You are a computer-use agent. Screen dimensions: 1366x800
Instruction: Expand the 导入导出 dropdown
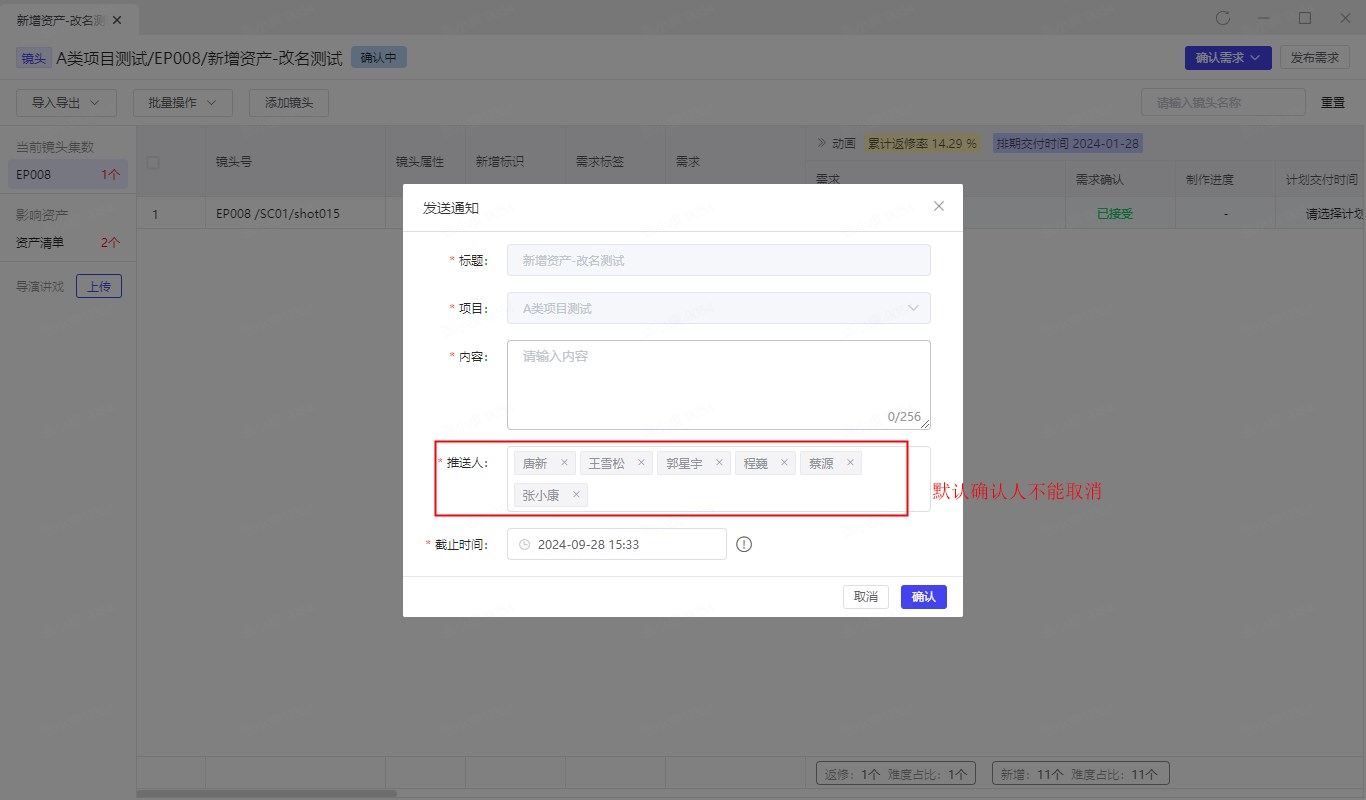66,103
